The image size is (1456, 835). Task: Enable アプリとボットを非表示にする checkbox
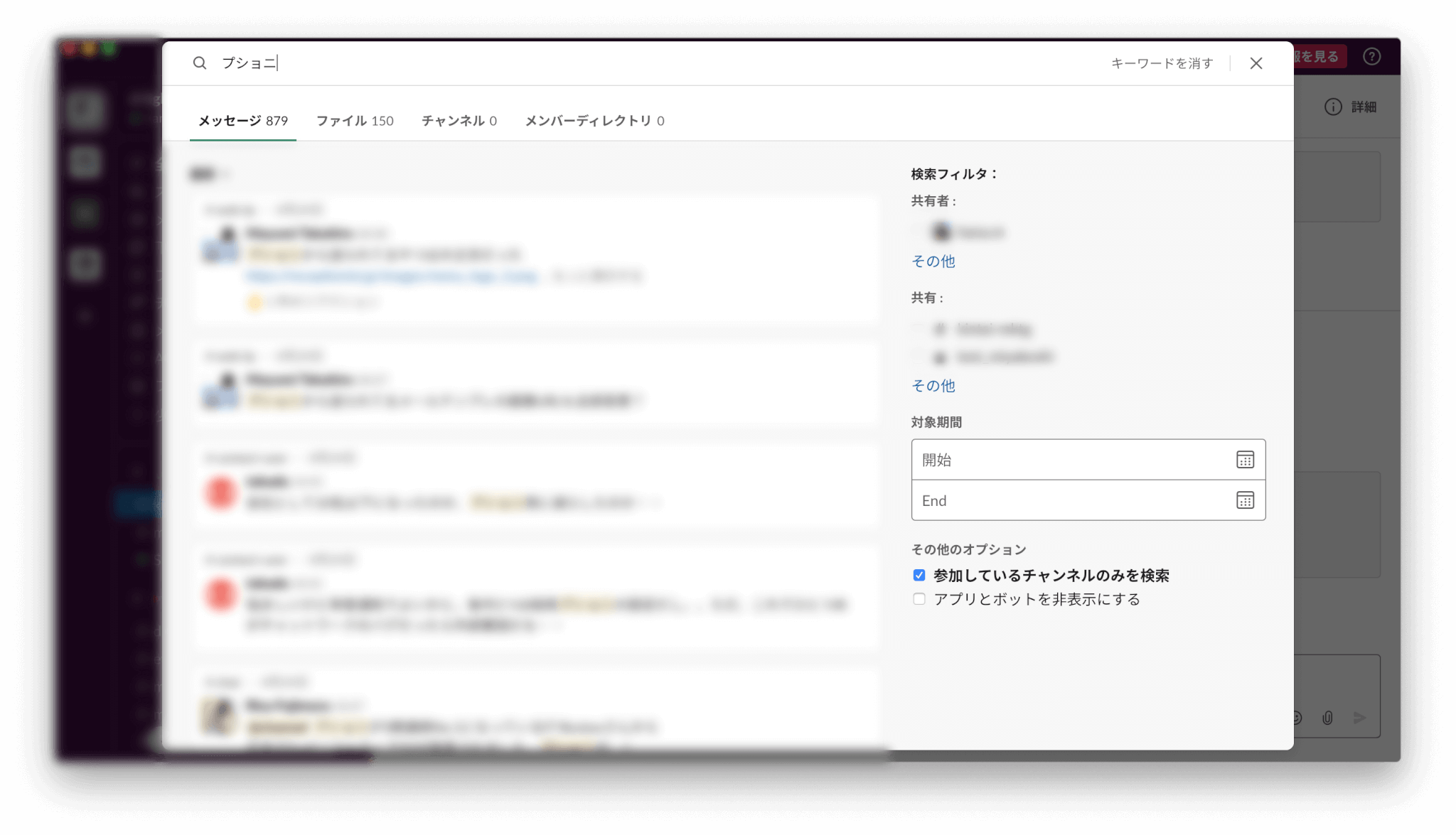click(919, 599)
